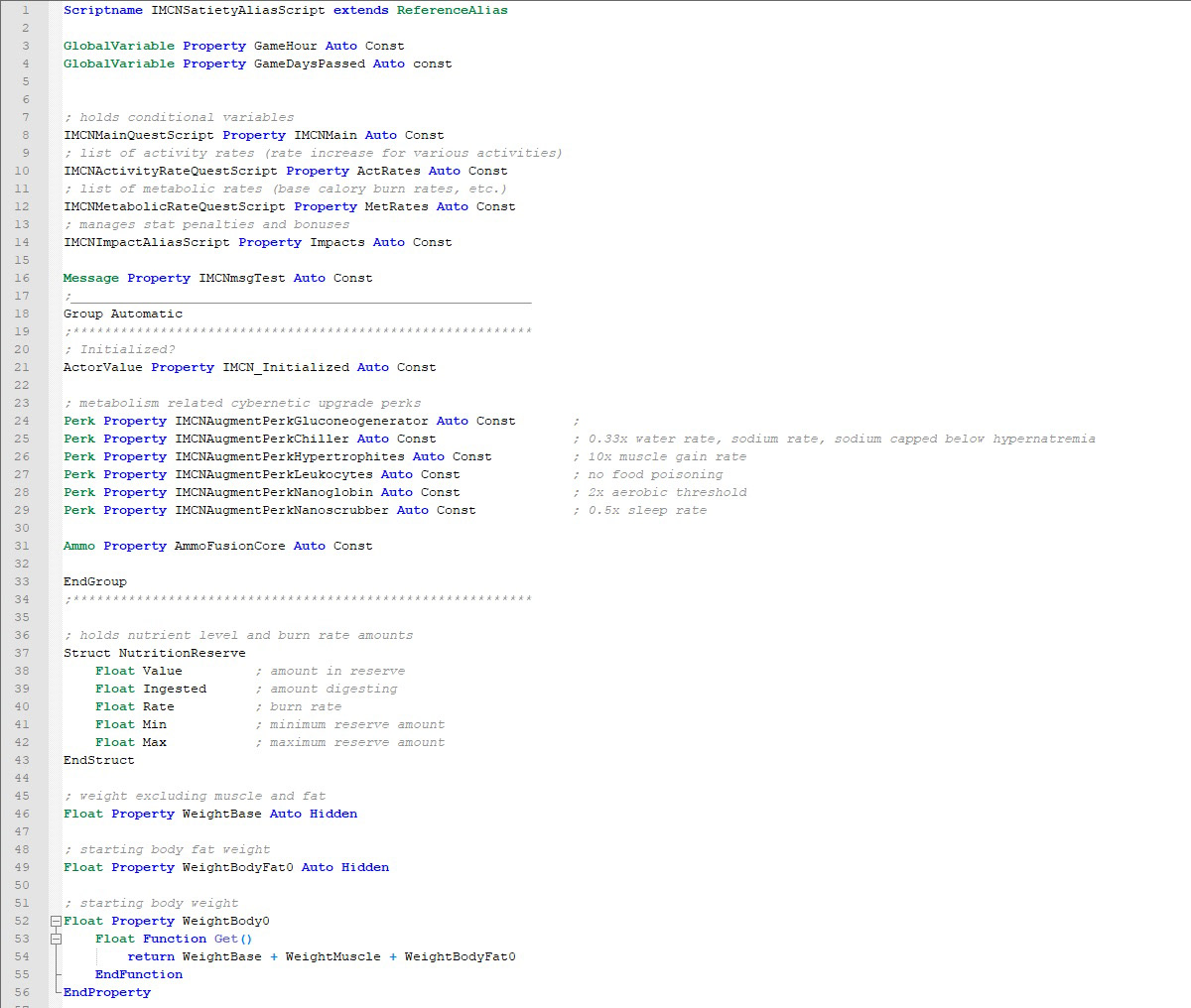This screenshot has height=1008, width=1191.
Task: Click the 'EndStruct' keyword
Action: click(x=99, y=760)
